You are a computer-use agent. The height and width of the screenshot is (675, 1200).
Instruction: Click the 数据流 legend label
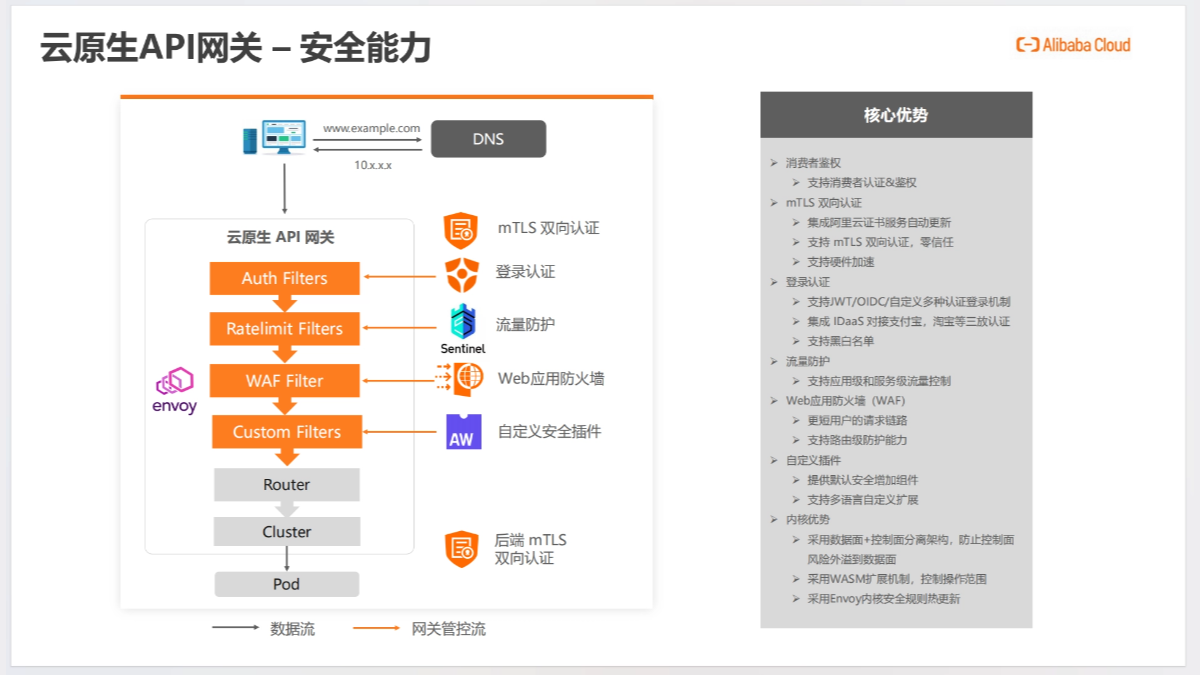[x=292, y=629]
